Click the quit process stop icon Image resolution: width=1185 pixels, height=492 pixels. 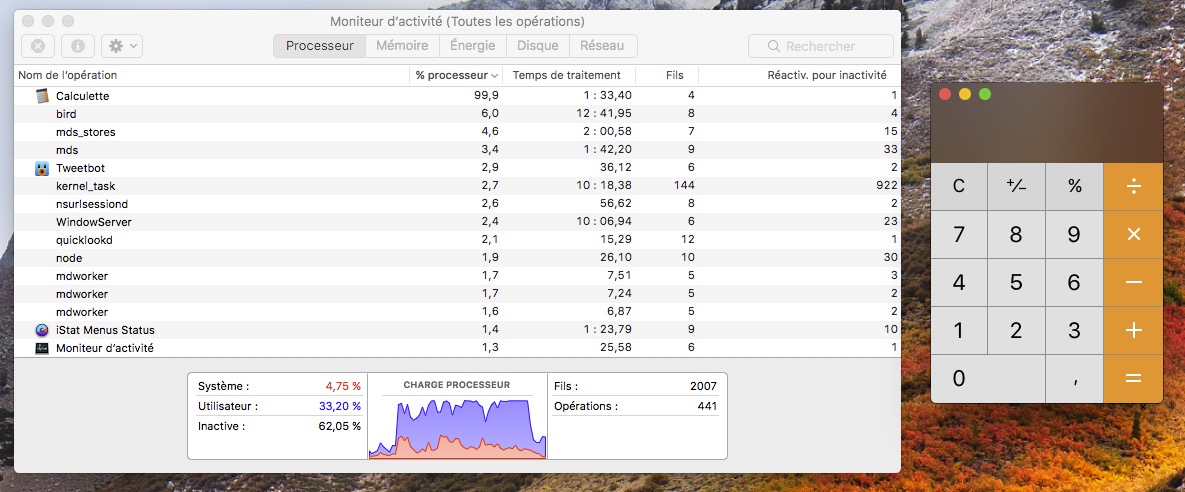click(x=38, y=46)
